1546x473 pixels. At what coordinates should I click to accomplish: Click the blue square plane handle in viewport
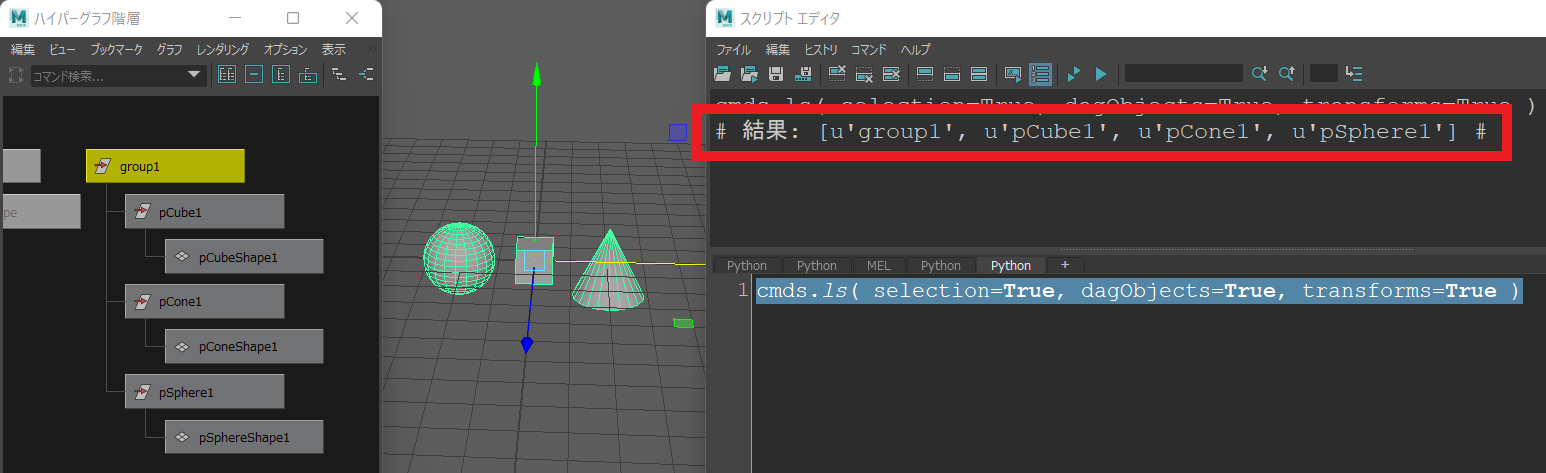coord(678,133)
